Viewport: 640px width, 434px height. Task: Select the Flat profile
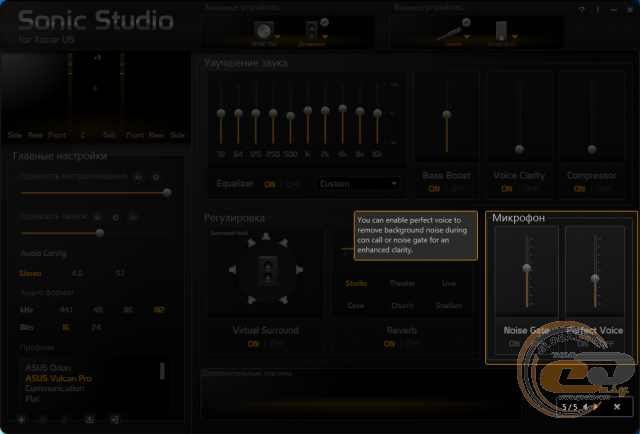[x=32, y=399]
